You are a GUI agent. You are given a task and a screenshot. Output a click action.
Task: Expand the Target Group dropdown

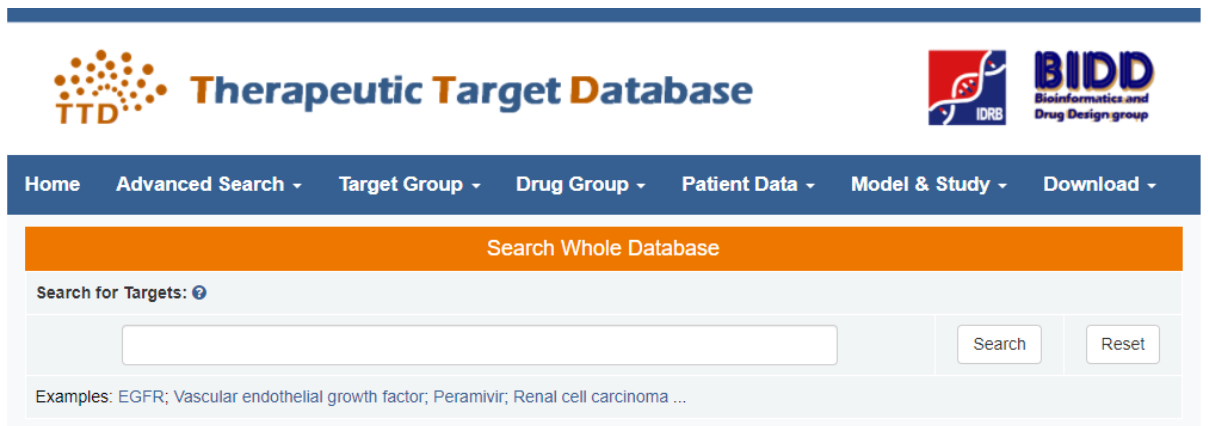click(409, 184)
